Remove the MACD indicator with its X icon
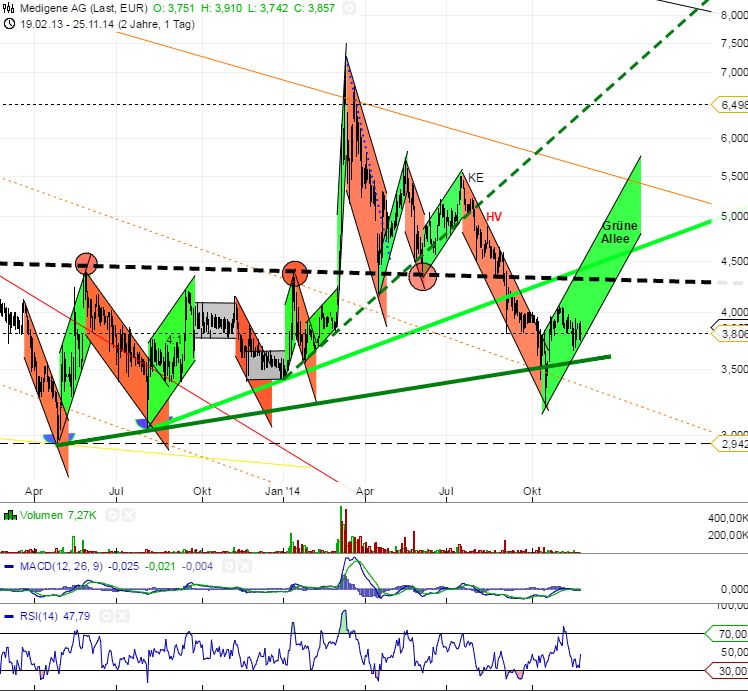The image size is (748, 691). pyautogui.click(x=245, y=567)
